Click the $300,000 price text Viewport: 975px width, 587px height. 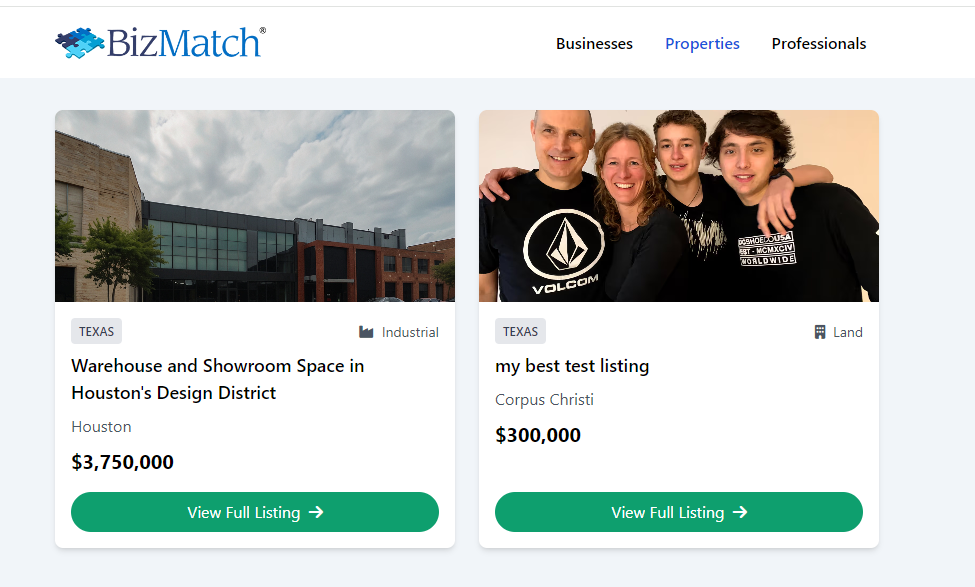pyautogui.click(x=538, y=435)
